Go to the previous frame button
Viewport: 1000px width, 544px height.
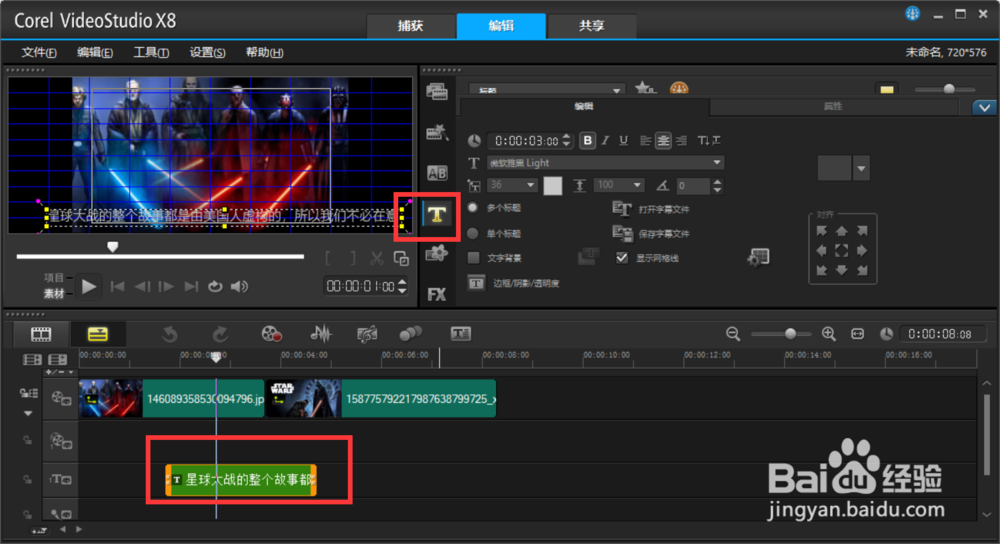[142, 286]
